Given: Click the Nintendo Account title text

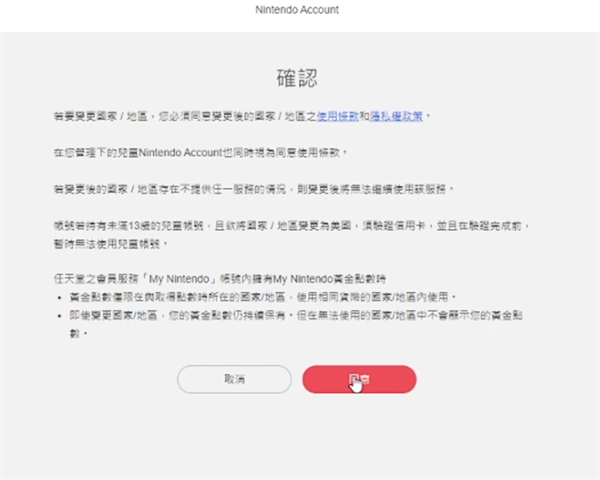Looking at the screenshot, I should click(297, 10).
